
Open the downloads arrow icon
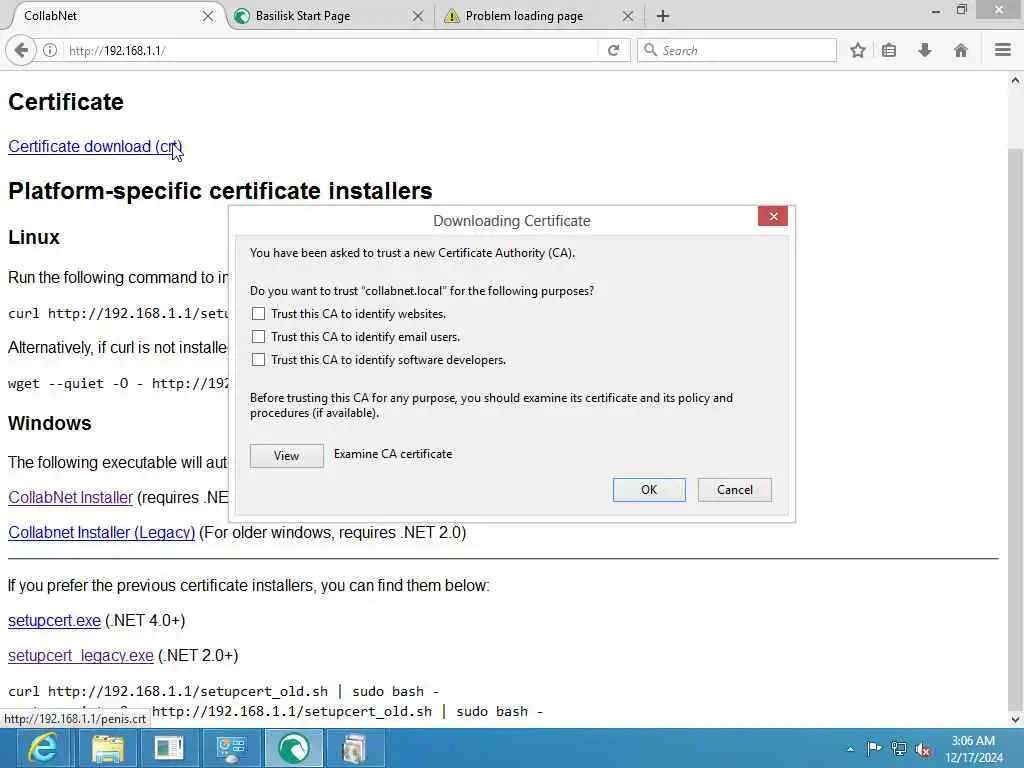coord(925,50)
